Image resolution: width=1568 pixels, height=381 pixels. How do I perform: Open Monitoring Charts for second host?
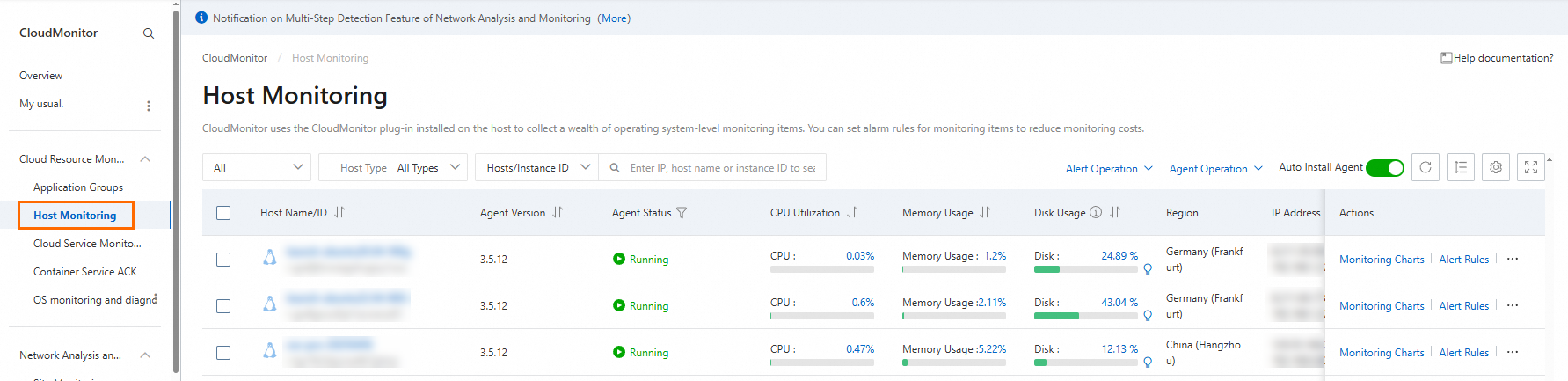tap(1382, 306)
